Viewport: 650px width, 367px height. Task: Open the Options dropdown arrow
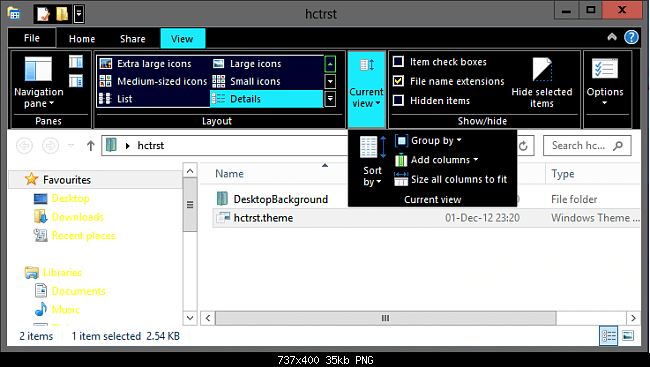[x=604, y=102]
